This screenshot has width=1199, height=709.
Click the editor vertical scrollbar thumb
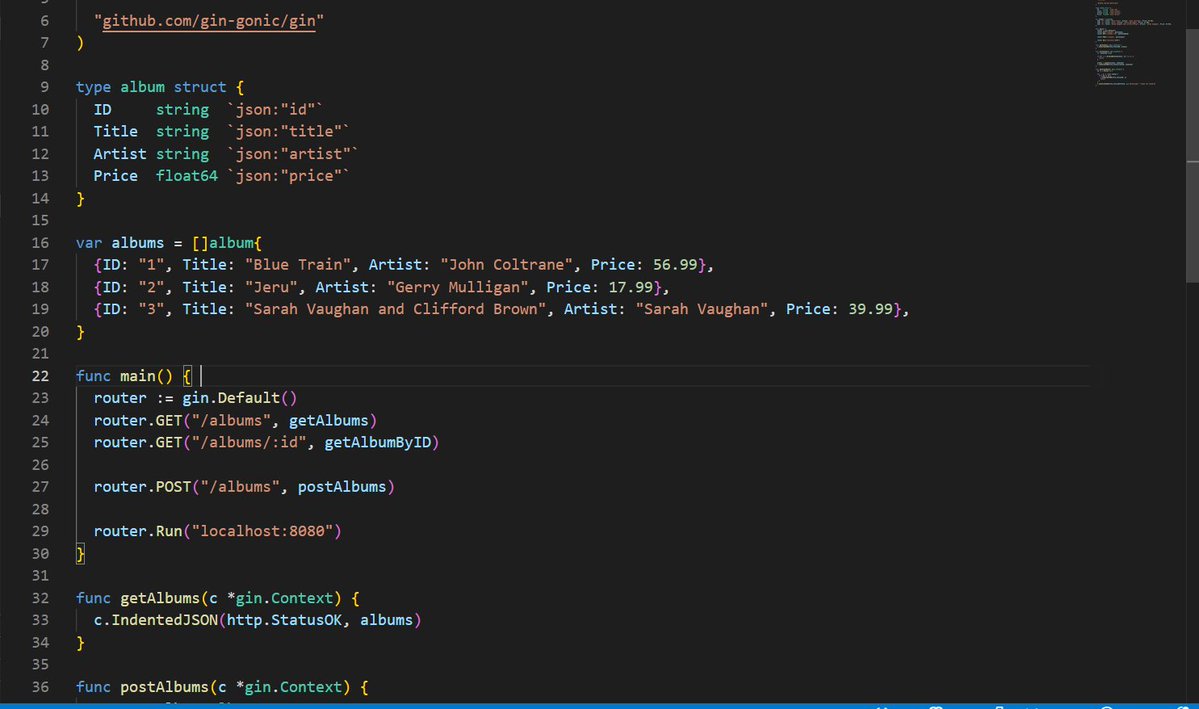tap(1192, 156)
